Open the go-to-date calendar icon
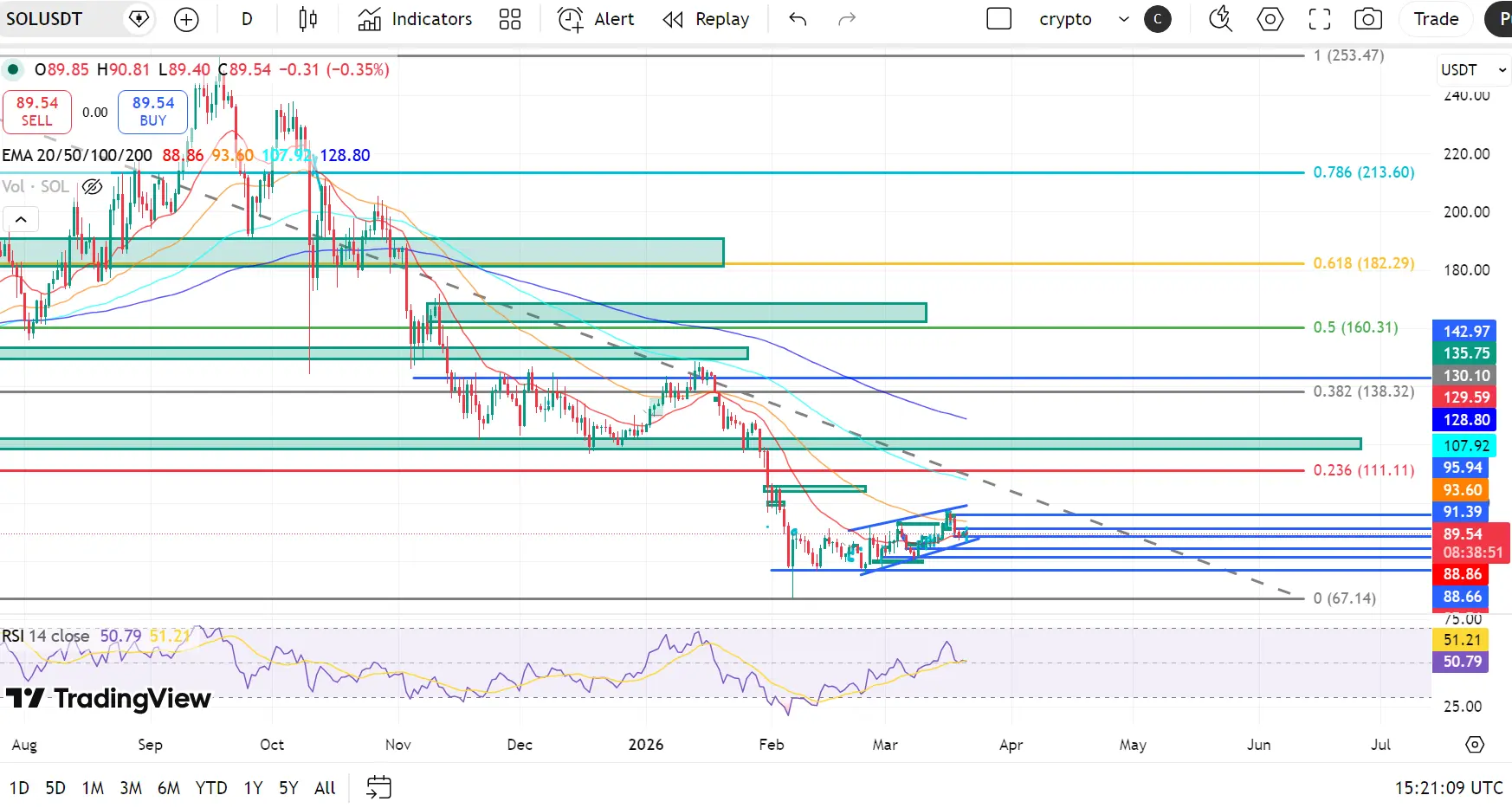The height and width of the screenshot is (808, 1512). coord(378,787)
